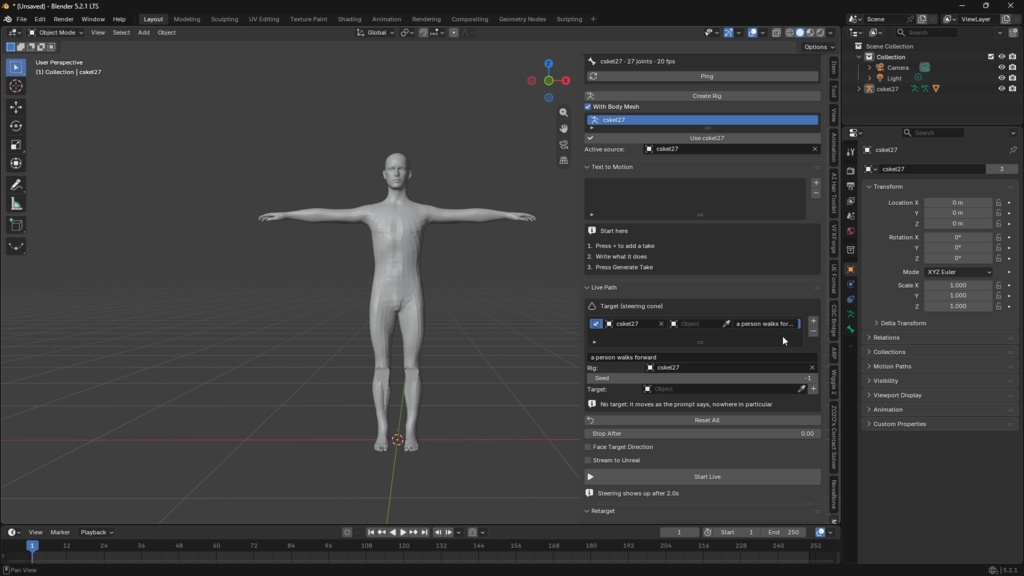Open the Render menu

[63, 19]
